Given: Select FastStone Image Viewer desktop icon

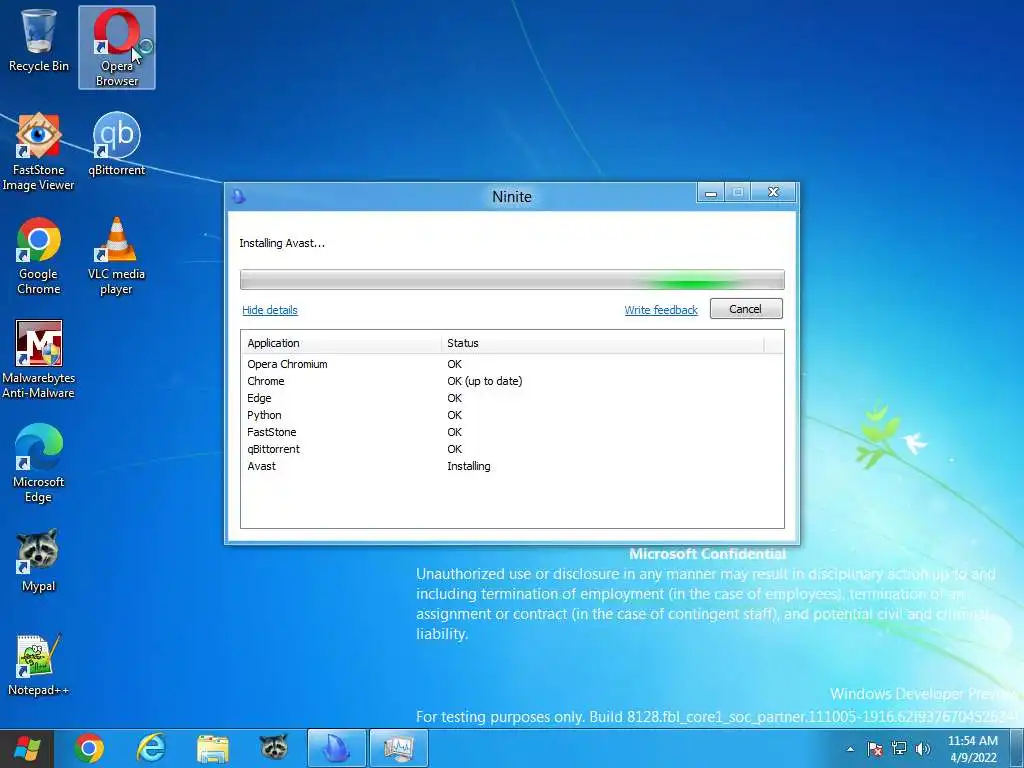Looking at the screenshot, I should (39, 152).
